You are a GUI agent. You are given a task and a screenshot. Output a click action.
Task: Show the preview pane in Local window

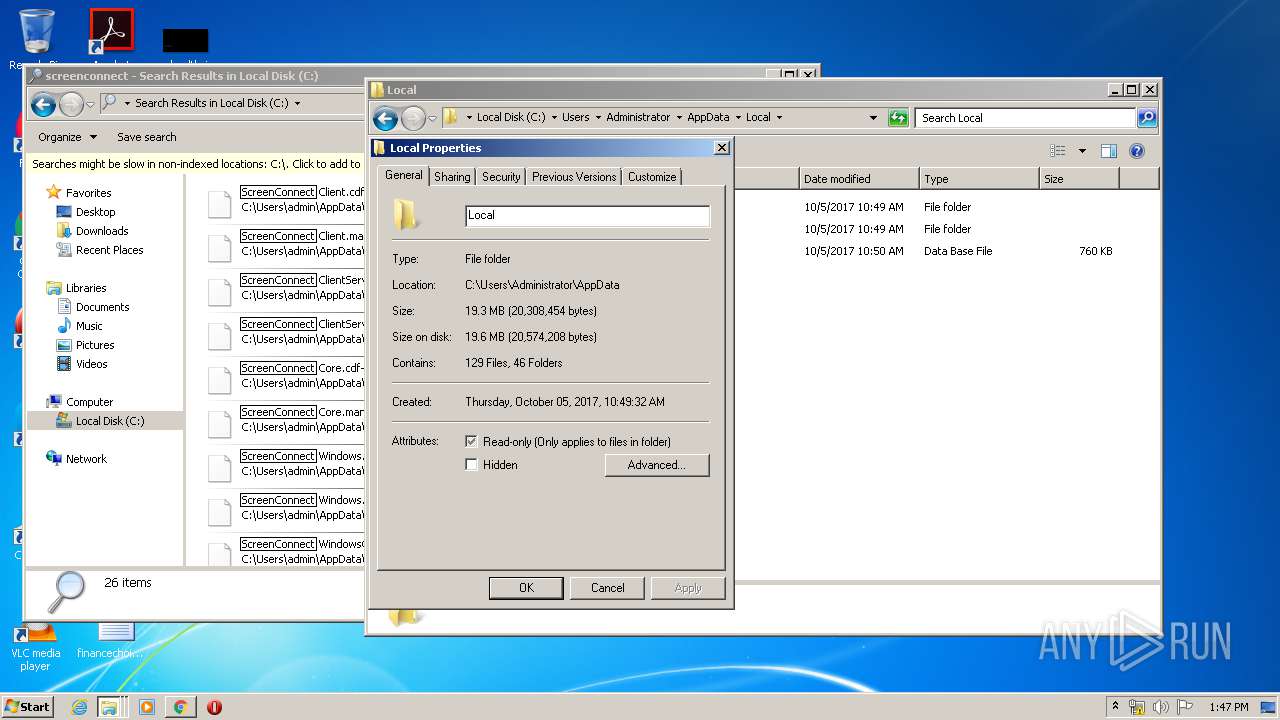(1108, 151)
